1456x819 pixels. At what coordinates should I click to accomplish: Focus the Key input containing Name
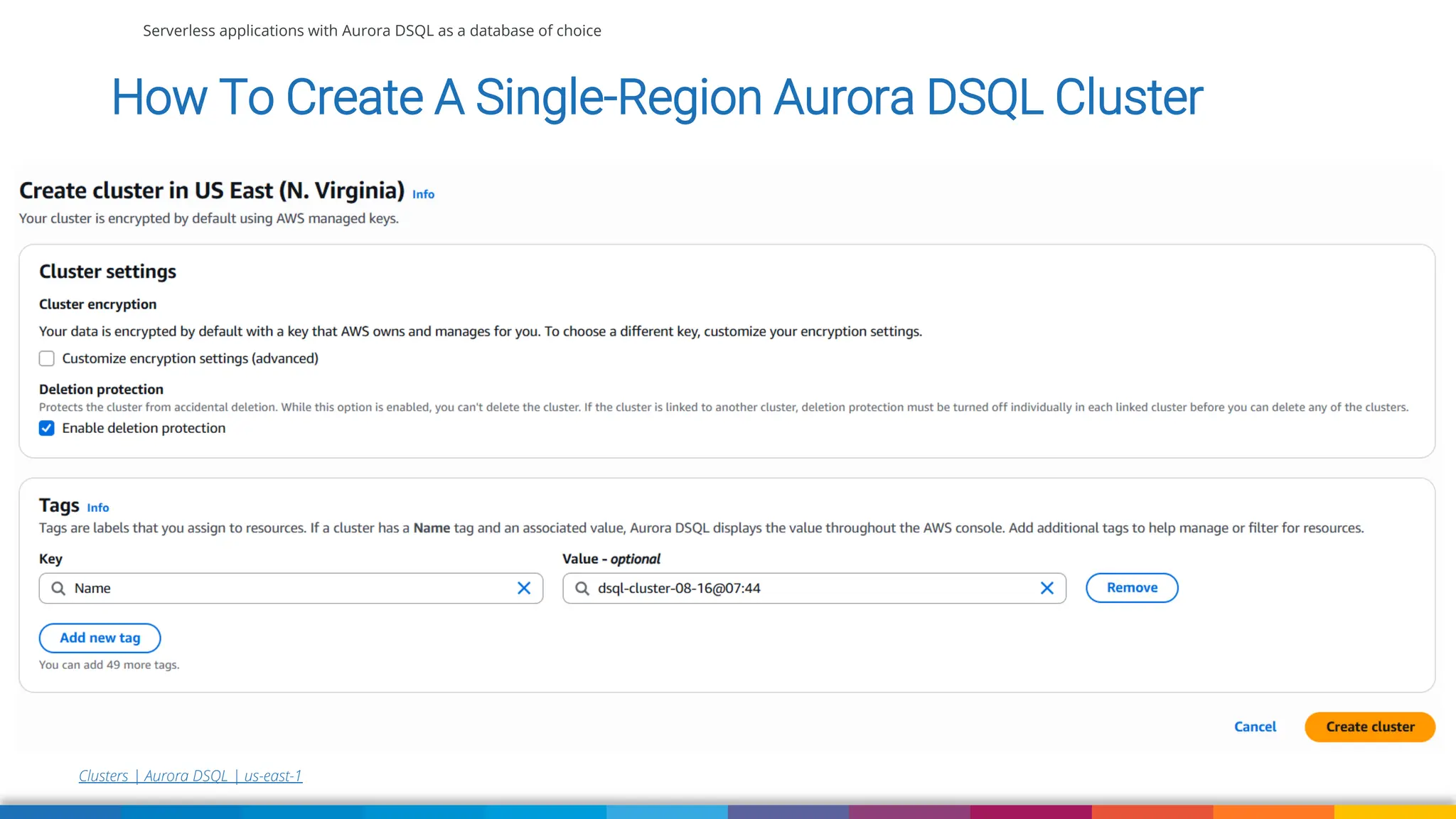point(291,588)
